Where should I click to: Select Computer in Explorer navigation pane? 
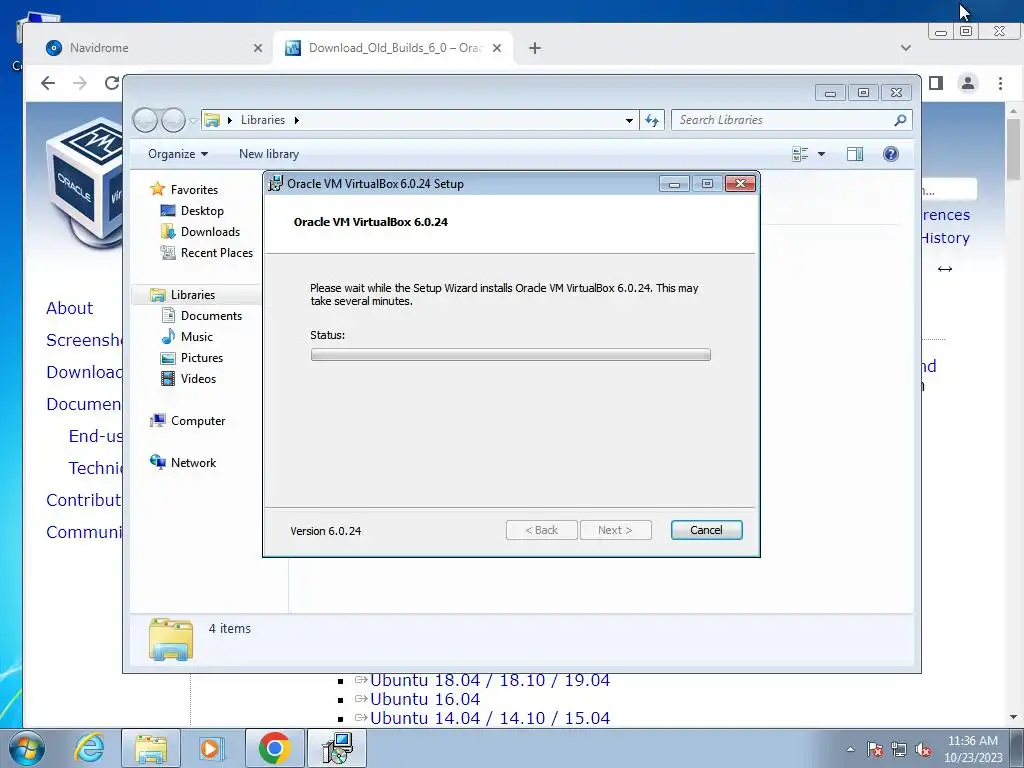click(x=198, y=421)
